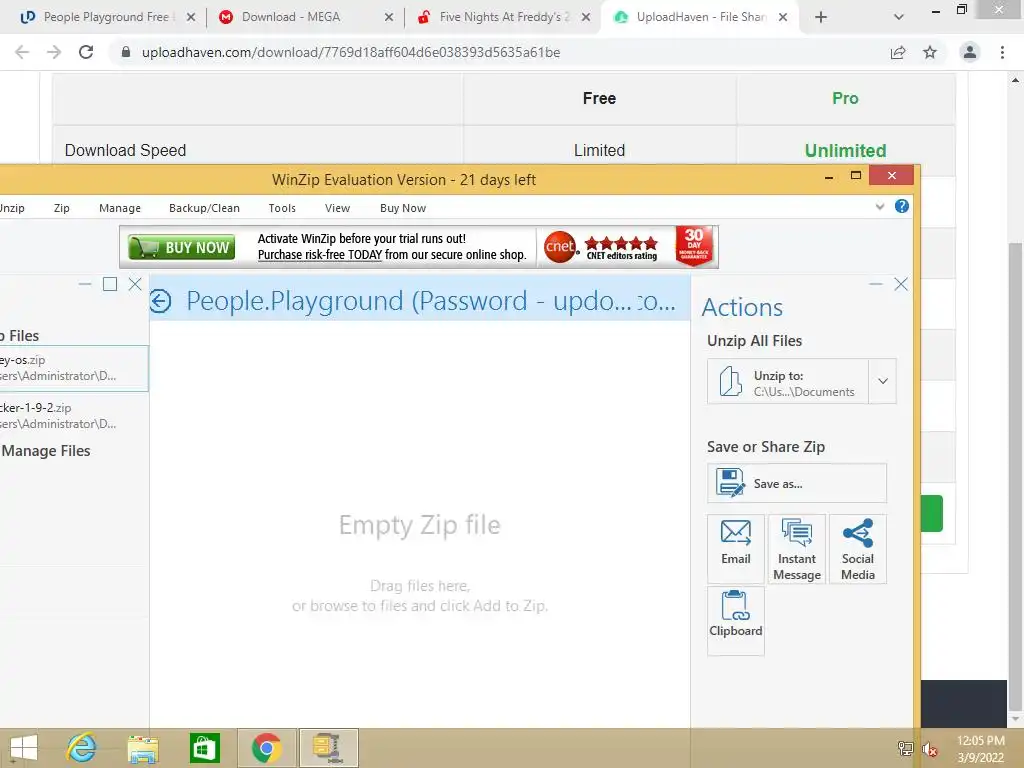Click the 30 day guarantee badge
The image size is (1024, 768).
pyautogui.click(x=694, y=246)
